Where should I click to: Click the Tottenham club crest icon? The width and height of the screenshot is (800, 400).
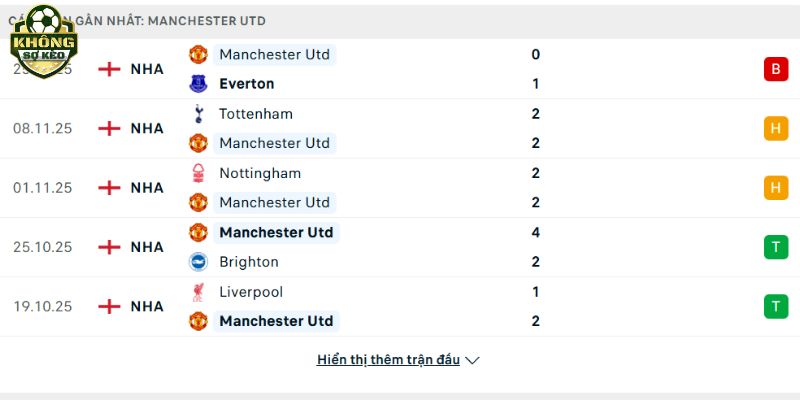pos(198,114)
